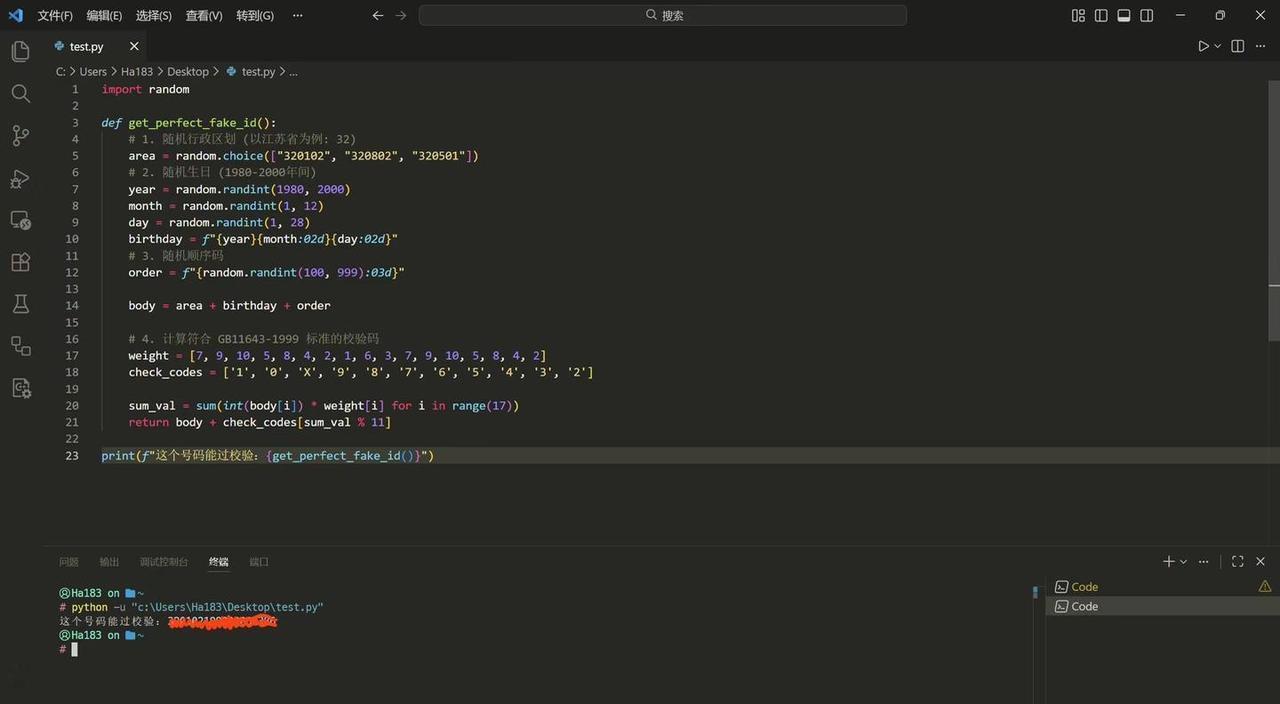Click the Desktop breadcrumb segment
Image resolution: width=1280 pixels, height=704 pixels.
pyautogui.click(x=188, y=71)
